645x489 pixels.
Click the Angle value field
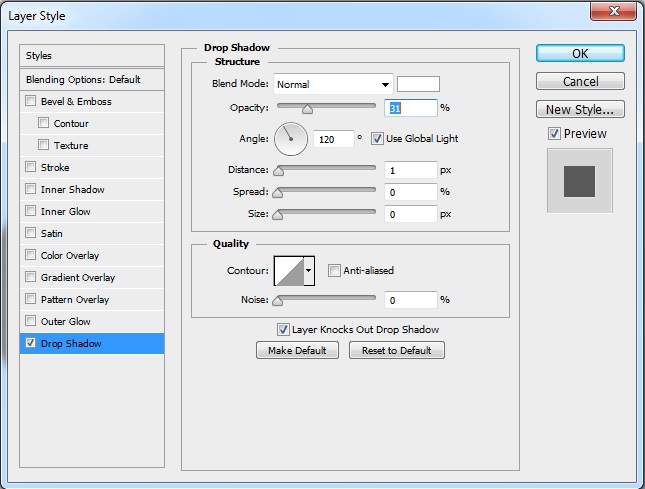(x=334, y=139)
